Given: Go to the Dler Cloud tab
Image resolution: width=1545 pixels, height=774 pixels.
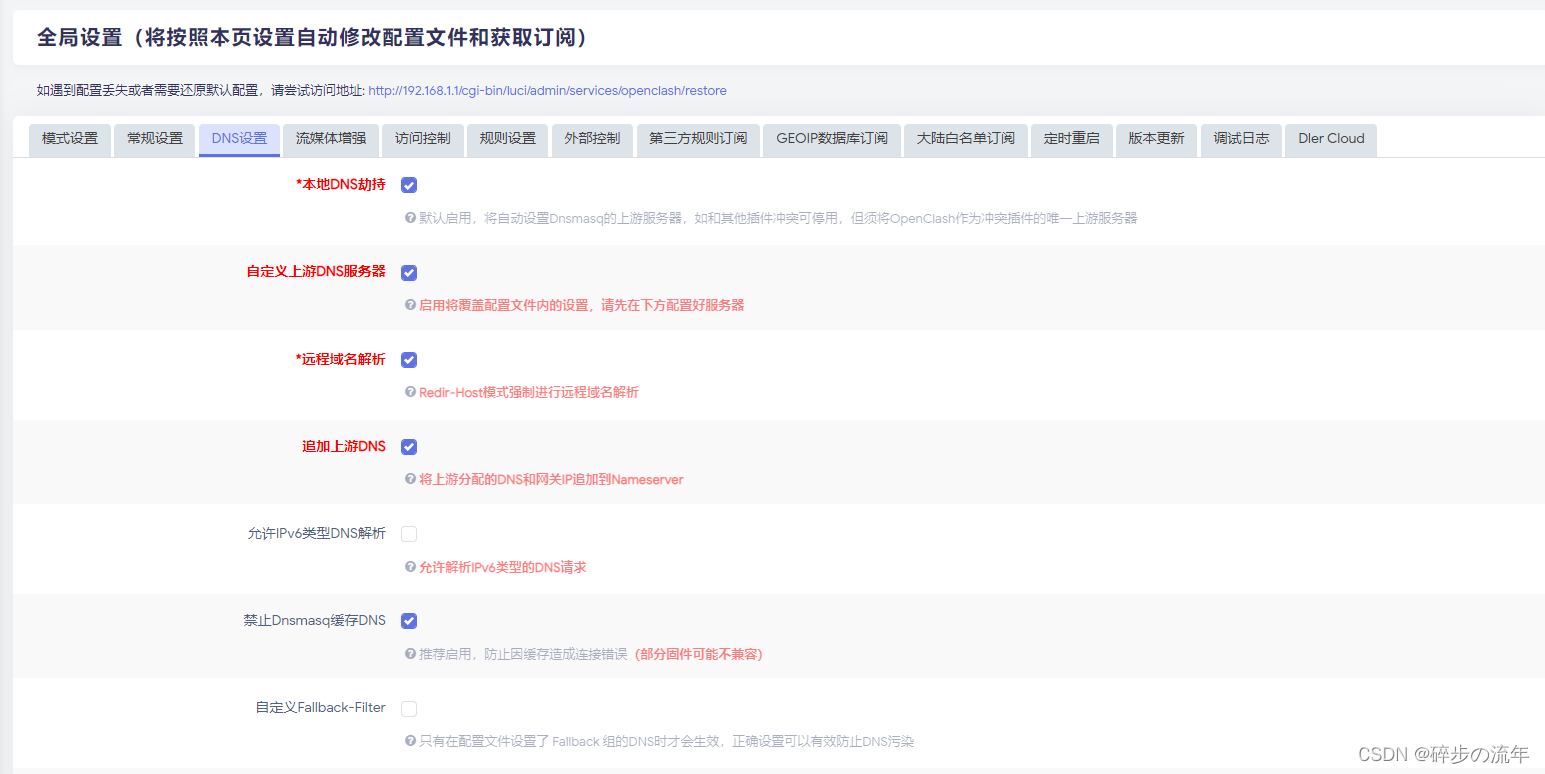Looking at the screenshot, I should pyautogui.click(x=1331, y=139).
